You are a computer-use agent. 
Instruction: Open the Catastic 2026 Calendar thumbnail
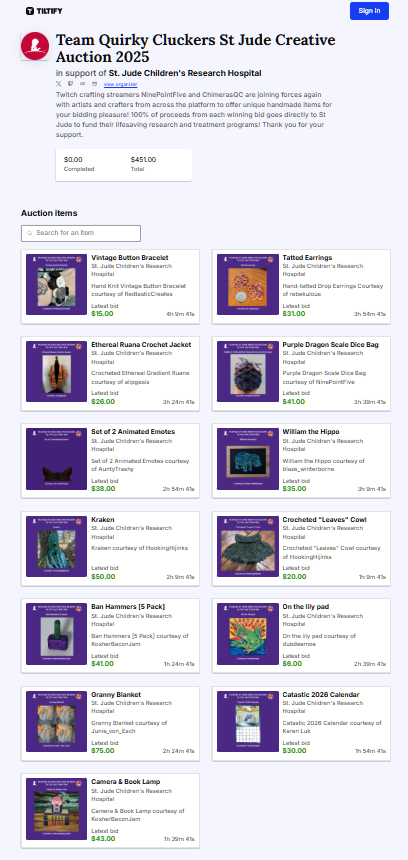(x=247, y=721)
